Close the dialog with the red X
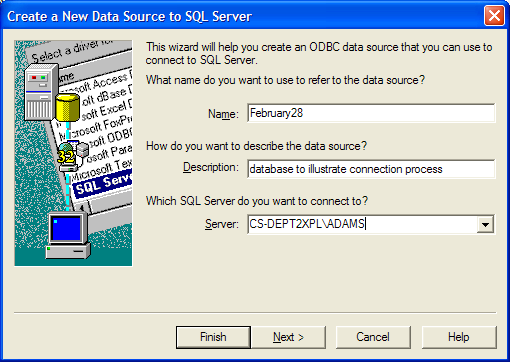 [494, 16]
